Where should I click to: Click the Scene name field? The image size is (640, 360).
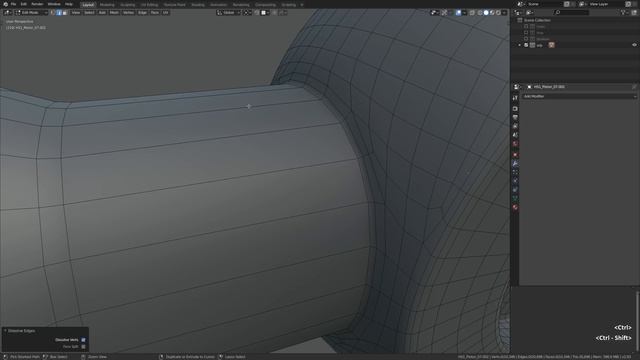pyautogui.click(x=545, y=4)
